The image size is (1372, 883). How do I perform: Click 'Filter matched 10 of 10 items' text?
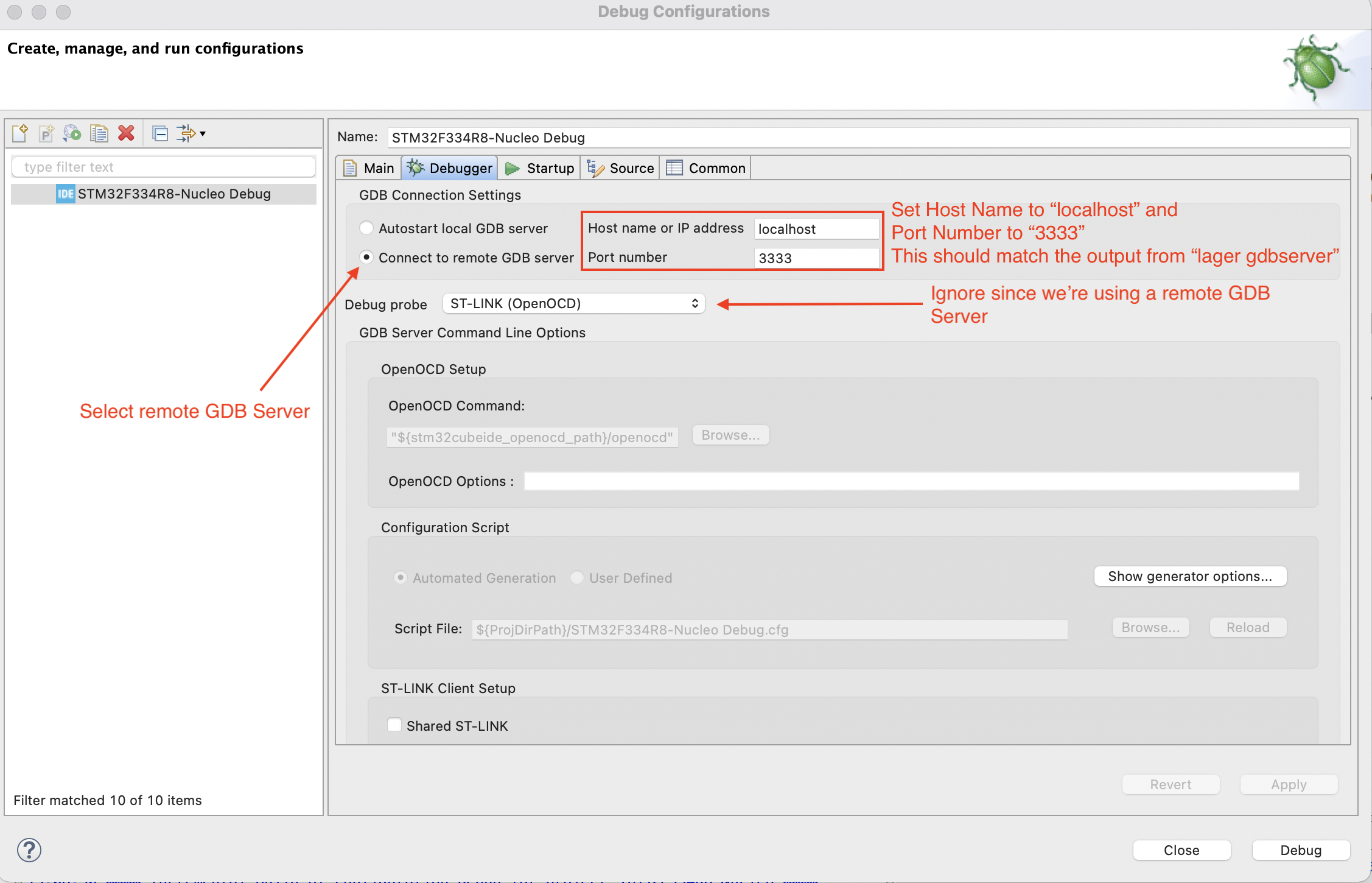point(108,800)
